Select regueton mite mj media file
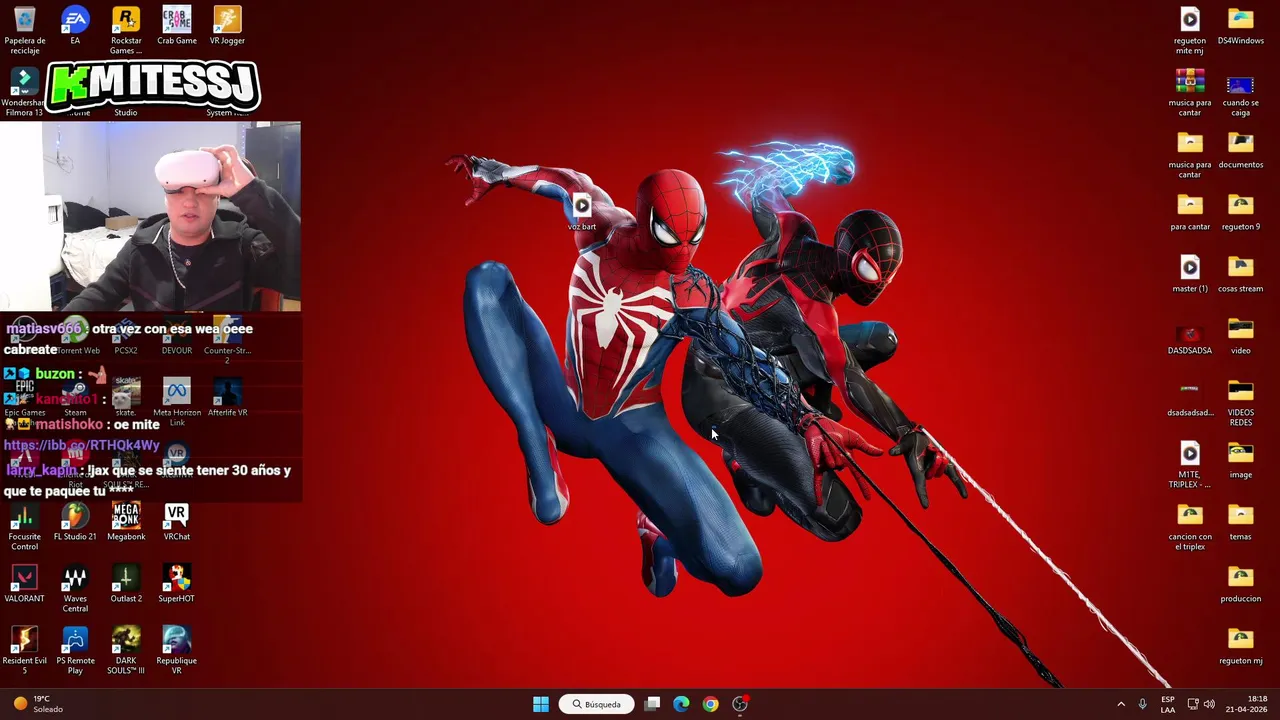1280x720 pixels. (x=1190, y=30)
